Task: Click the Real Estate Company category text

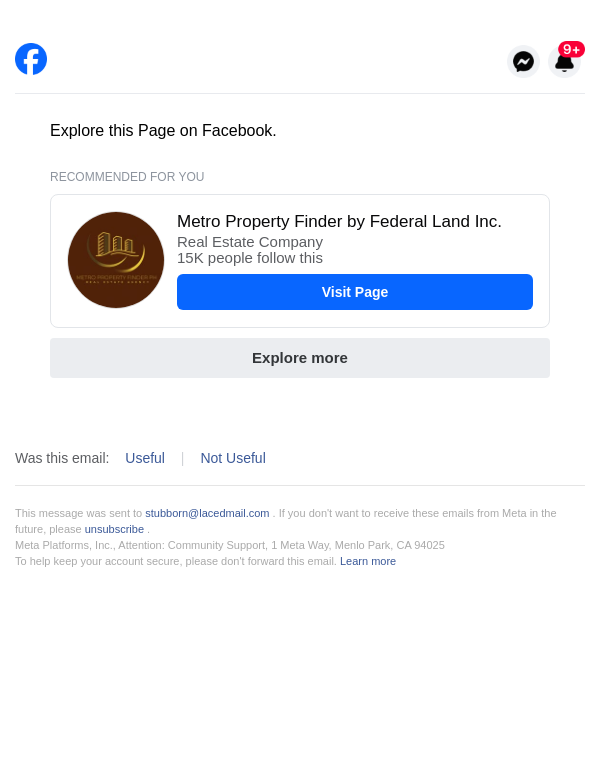Action: tap(250, 242)
